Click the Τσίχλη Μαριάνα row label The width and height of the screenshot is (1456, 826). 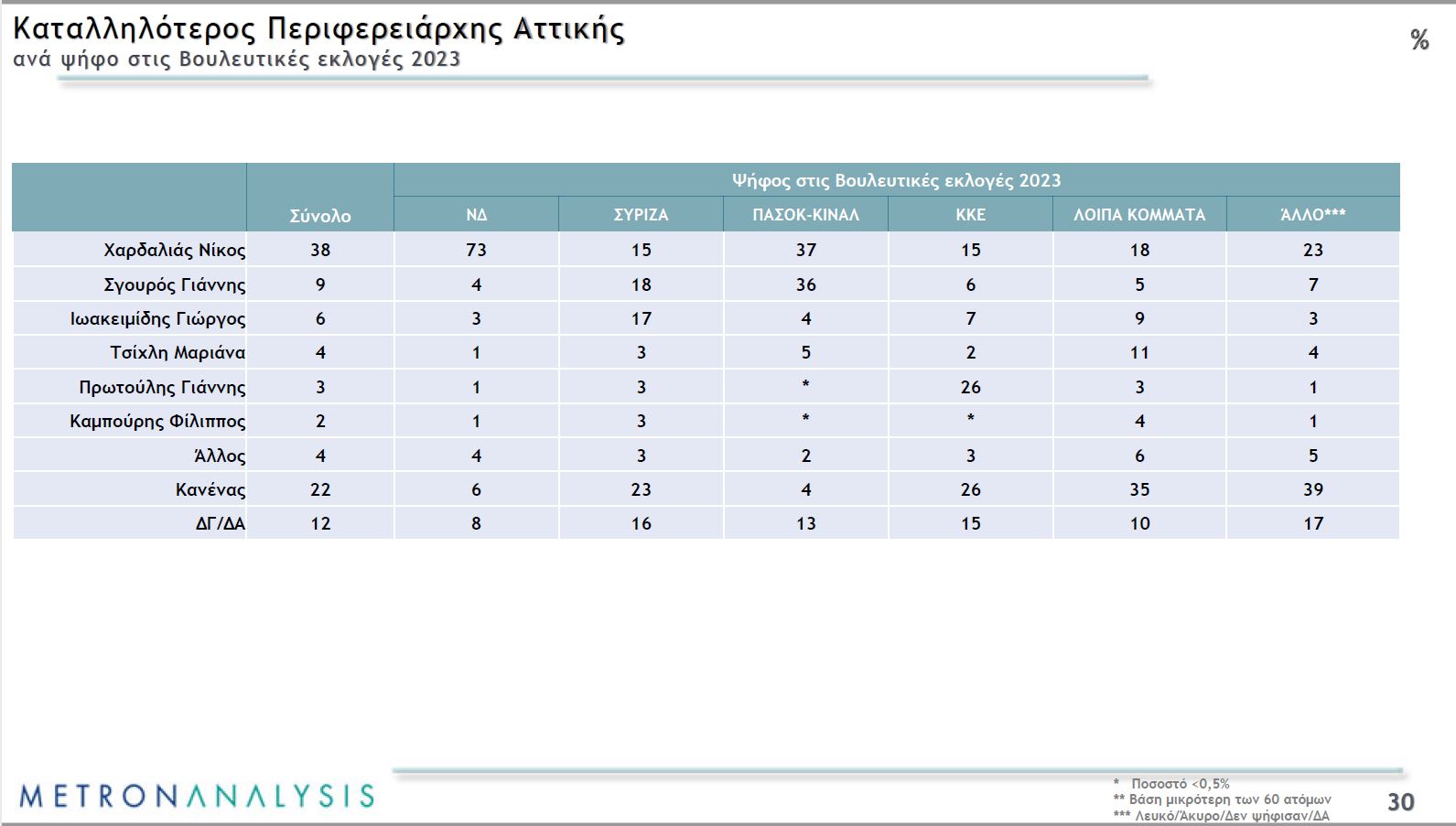pyautogui.click(x=178, y=353)
